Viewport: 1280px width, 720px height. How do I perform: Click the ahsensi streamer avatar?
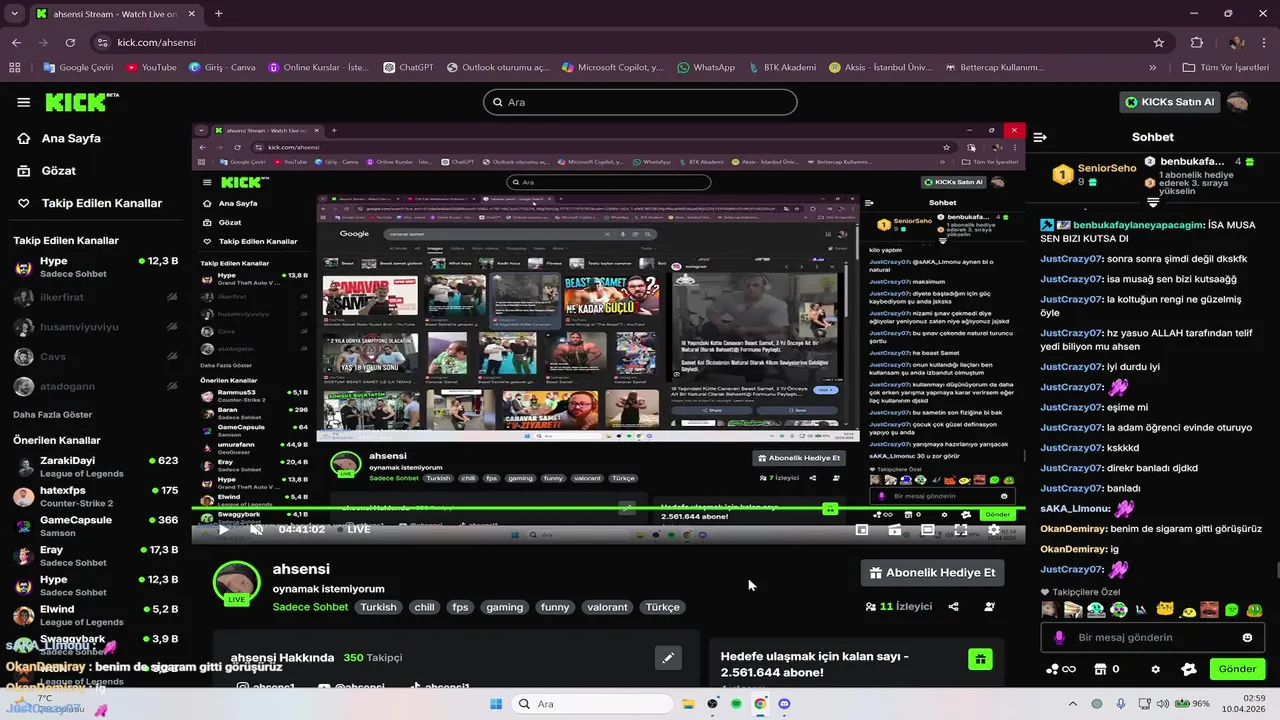(237, 583)
